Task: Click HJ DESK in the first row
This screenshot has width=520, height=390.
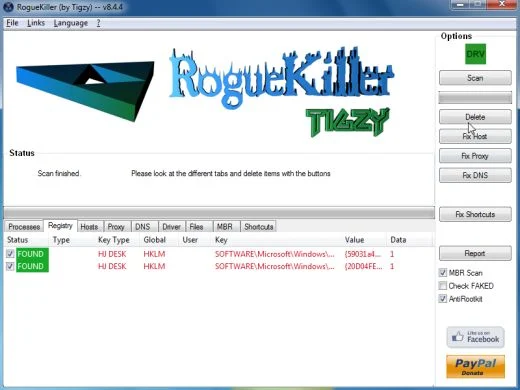Action: (x=112, y=254)
